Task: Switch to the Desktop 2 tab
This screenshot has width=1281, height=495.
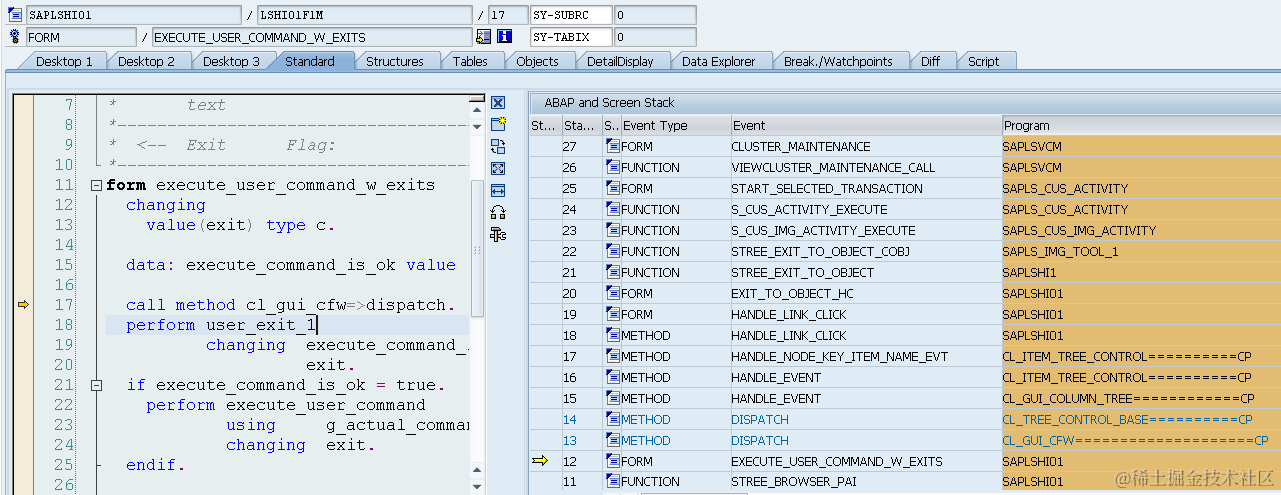Action: (146, 61)
